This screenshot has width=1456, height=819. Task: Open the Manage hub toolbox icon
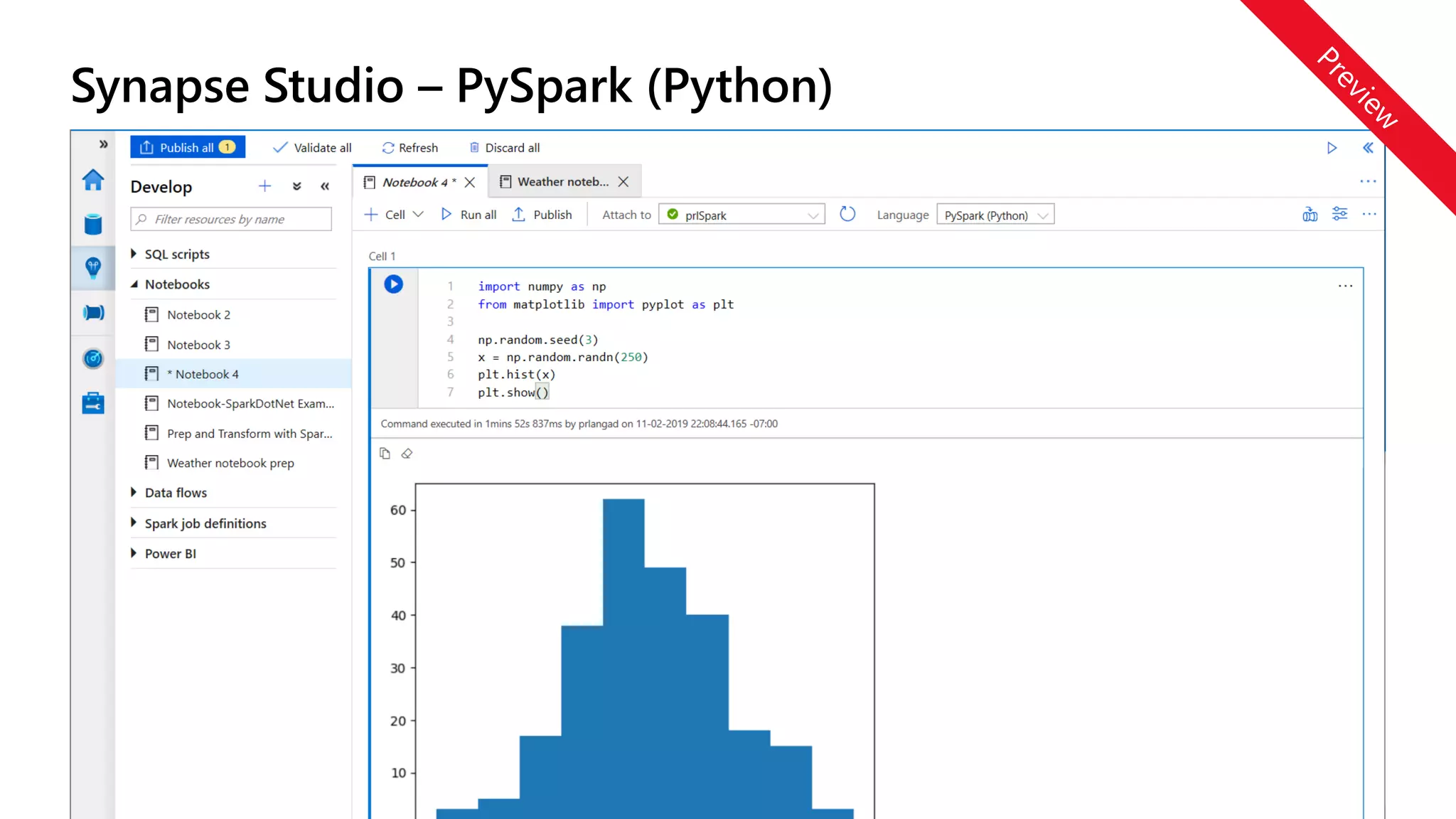tap(93, 403)
